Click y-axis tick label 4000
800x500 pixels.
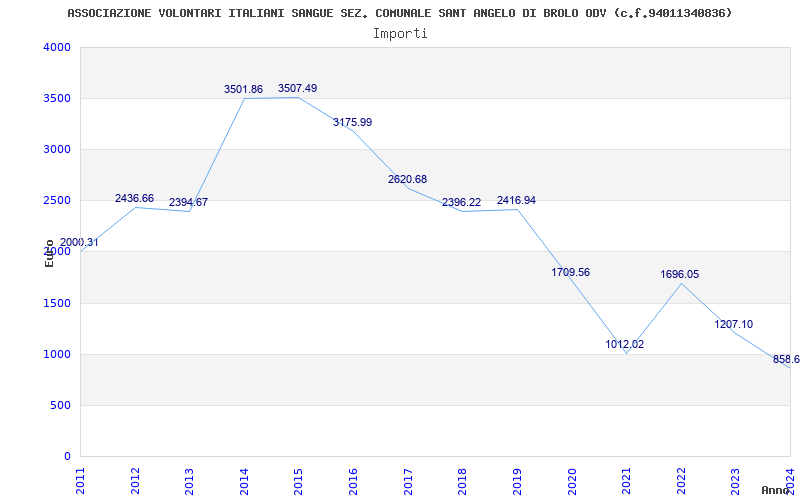point(57,47)
